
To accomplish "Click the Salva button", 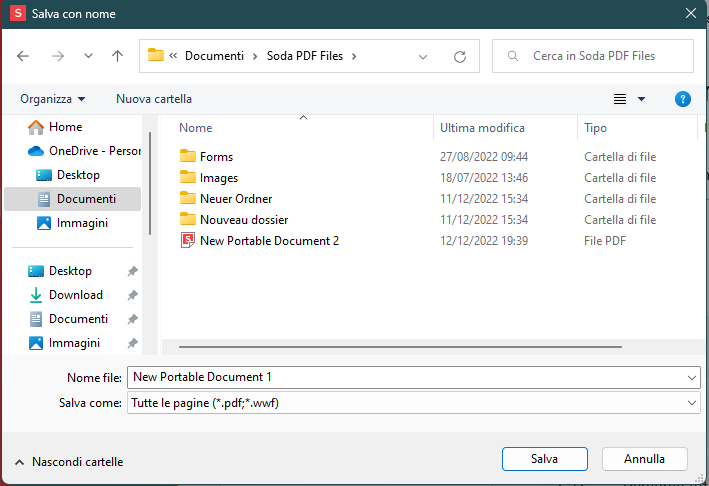I will pyautogui.click(x=544, y=459).
